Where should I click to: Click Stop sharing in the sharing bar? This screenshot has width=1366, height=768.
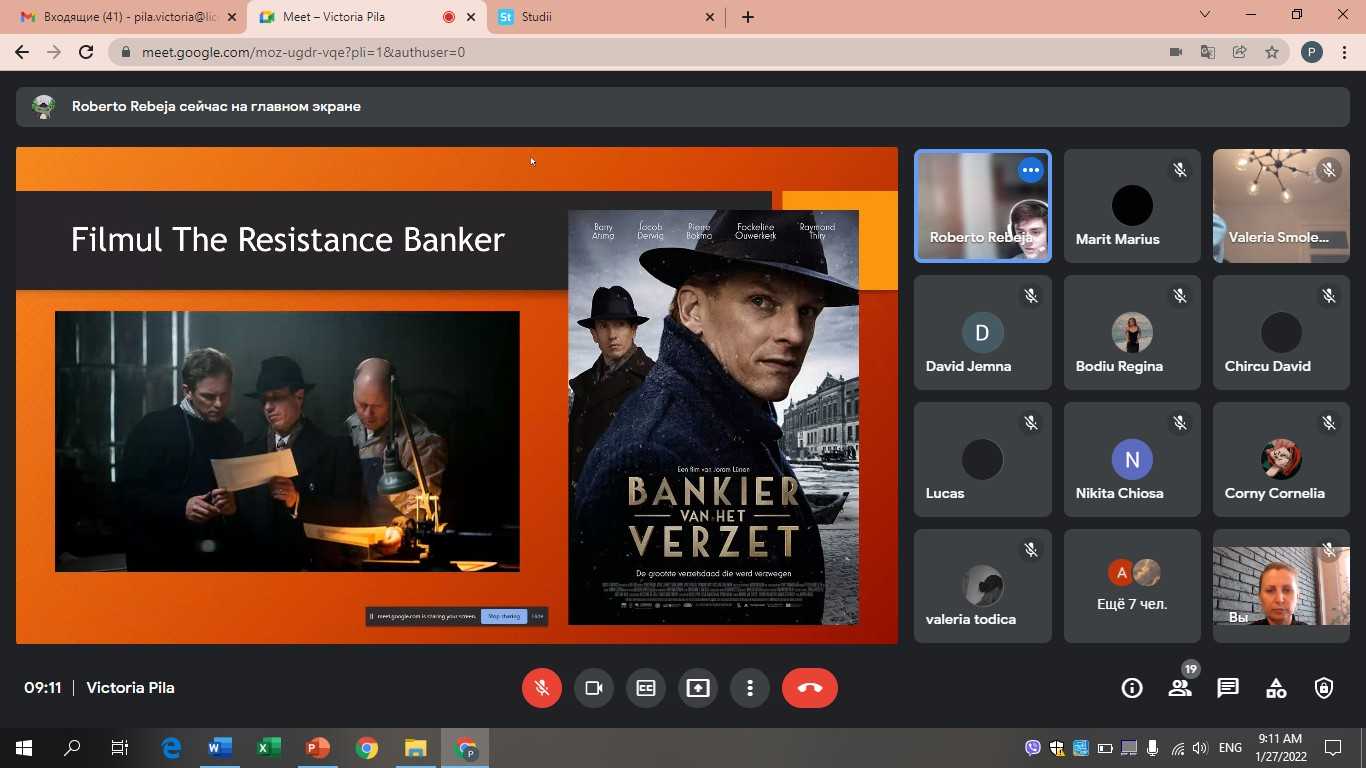coord(504,616)
